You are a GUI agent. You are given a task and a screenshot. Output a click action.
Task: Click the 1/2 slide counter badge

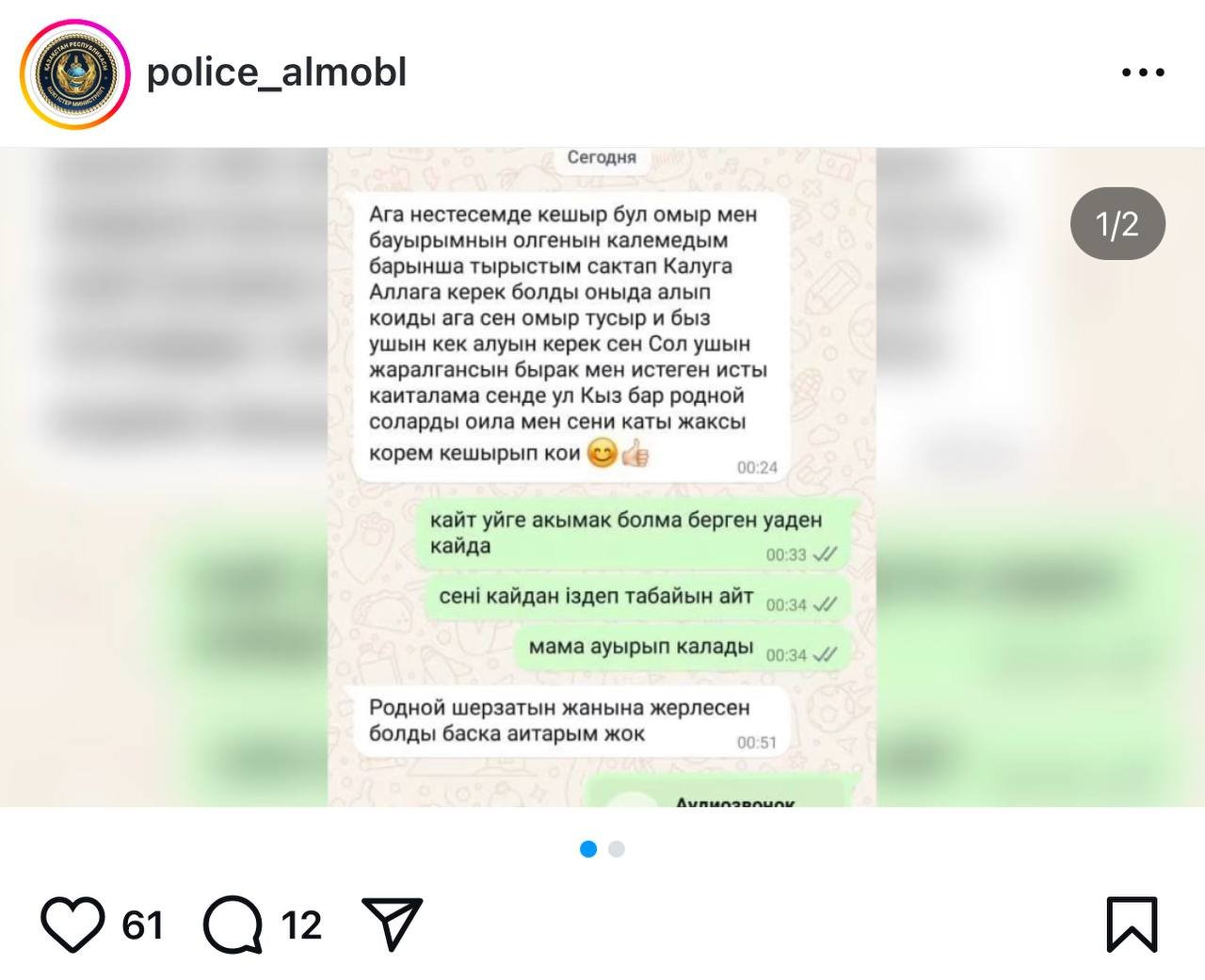tap(1117, 224)
